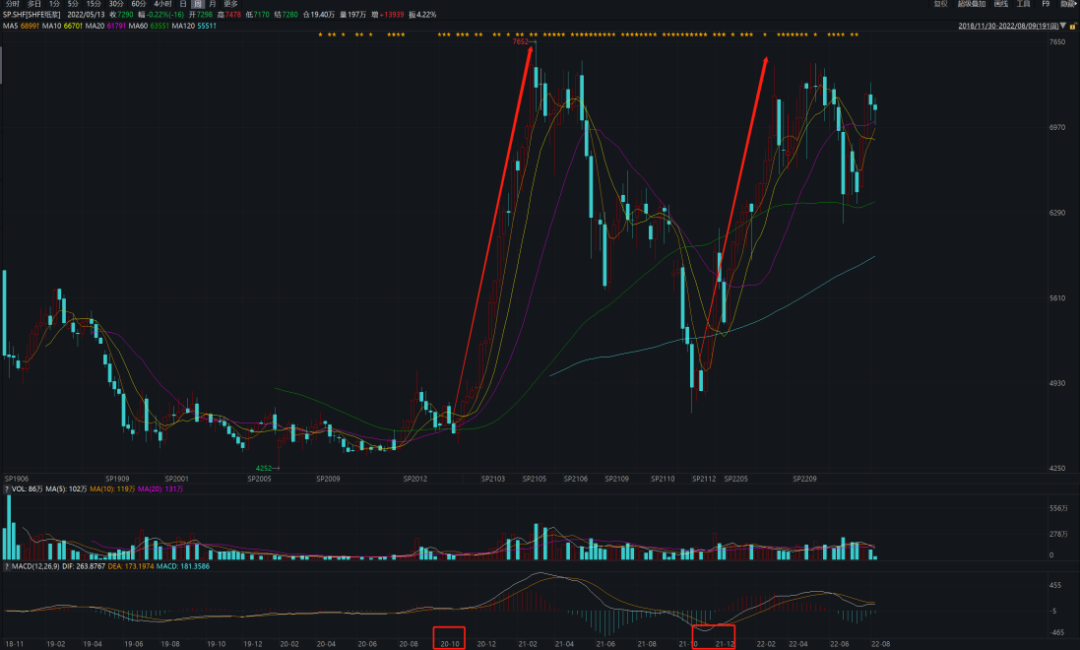Click the 4252 low price marker
Image resolution: width=1080 pixels, height=650 pixels.
(x=264, y=468)
